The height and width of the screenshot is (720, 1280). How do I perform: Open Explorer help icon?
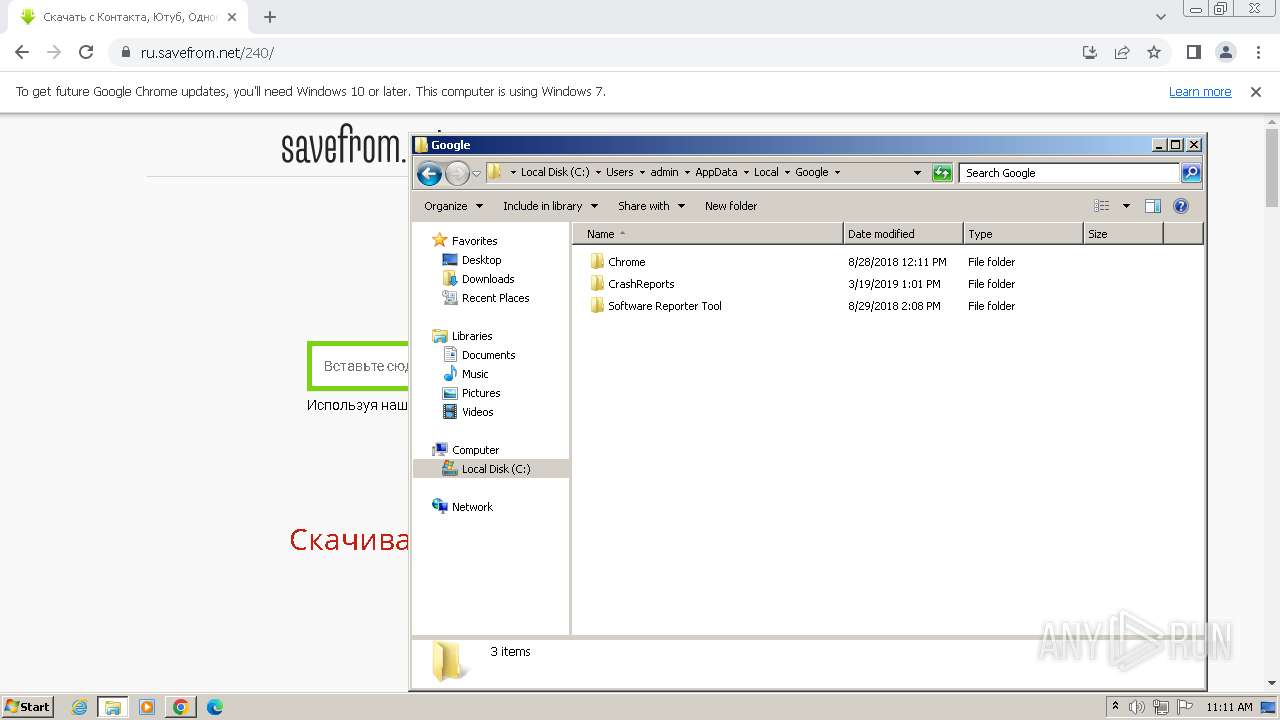point(1181,206)
